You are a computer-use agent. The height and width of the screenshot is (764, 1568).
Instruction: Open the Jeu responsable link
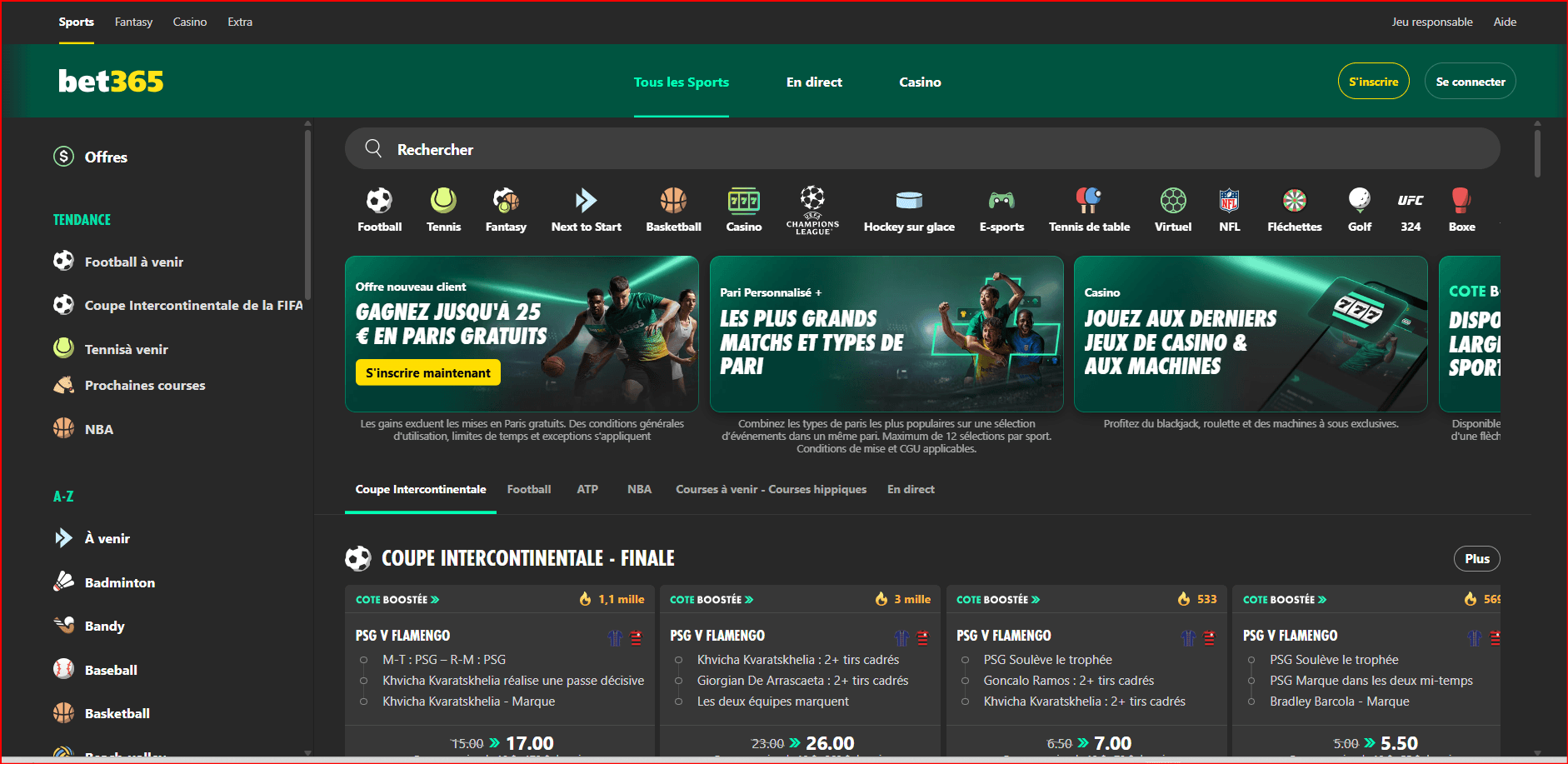[1431, 22]
